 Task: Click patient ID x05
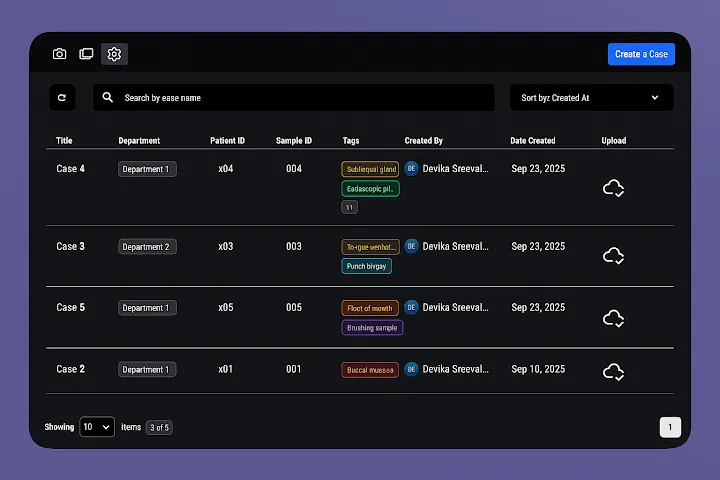coord(225,307)
